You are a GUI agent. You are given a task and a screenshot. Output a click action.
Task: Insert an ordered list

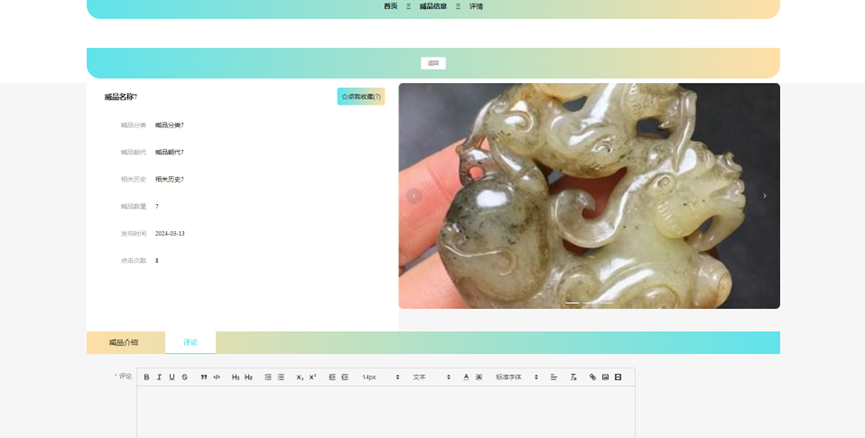tap(268, 377)
